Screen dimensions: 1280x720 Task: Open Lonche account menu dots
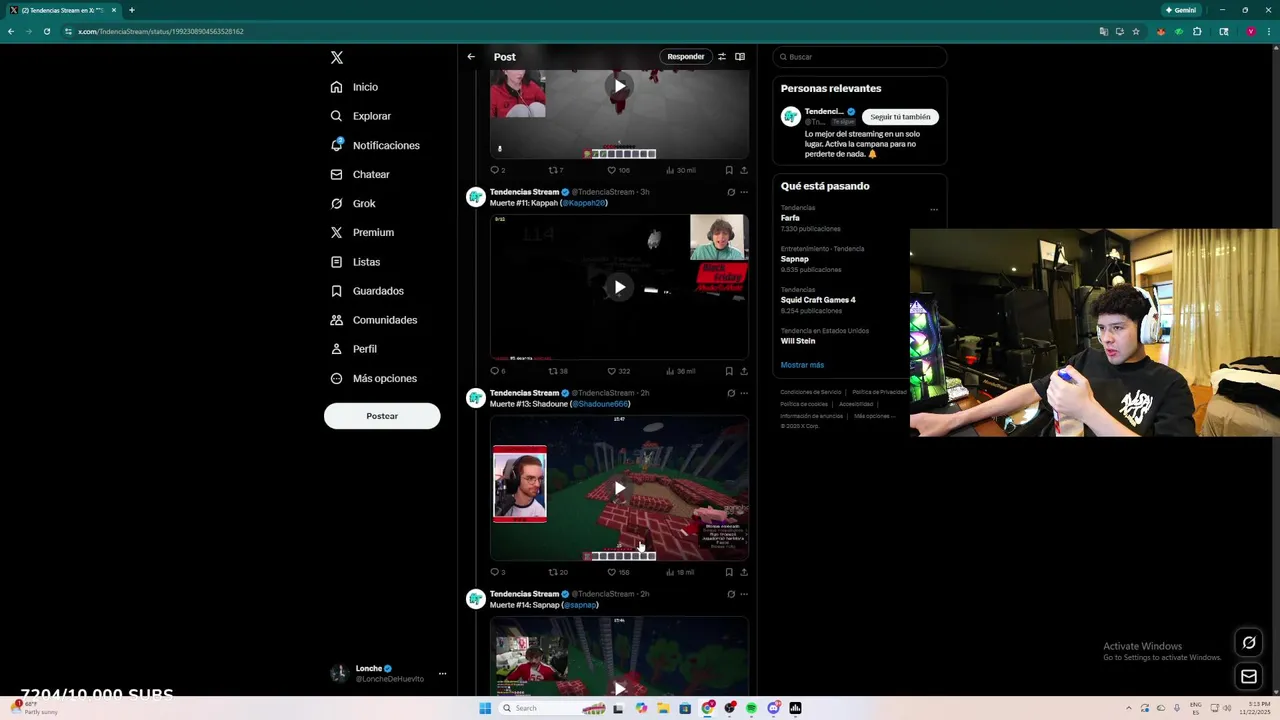pos(442,673)
